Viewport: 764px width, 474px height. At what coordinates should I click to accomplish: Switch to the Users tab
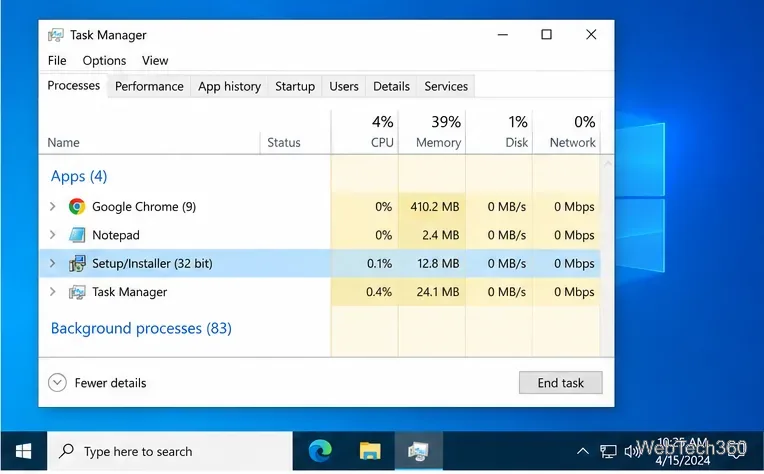[x=344, y=86]
